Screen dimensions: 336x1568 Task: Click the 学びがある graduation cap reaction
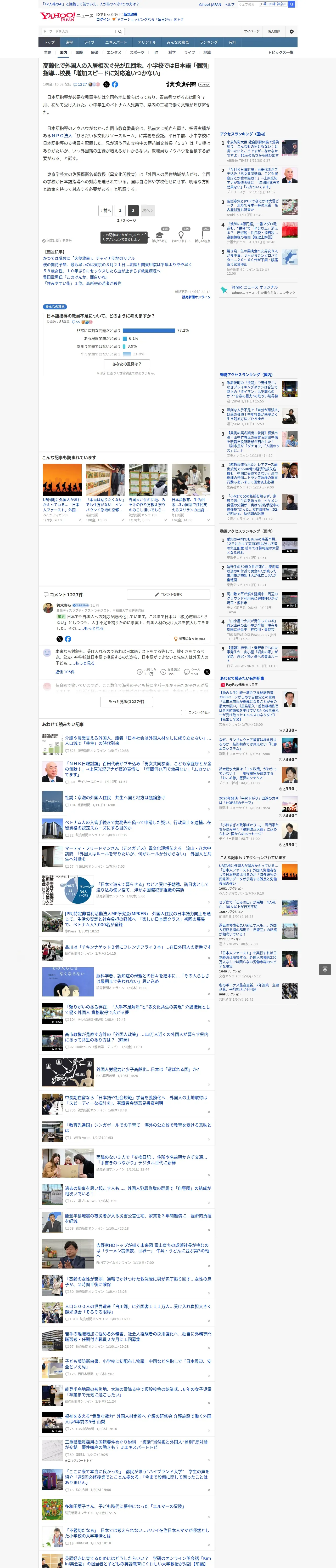[x=160, y=235]
